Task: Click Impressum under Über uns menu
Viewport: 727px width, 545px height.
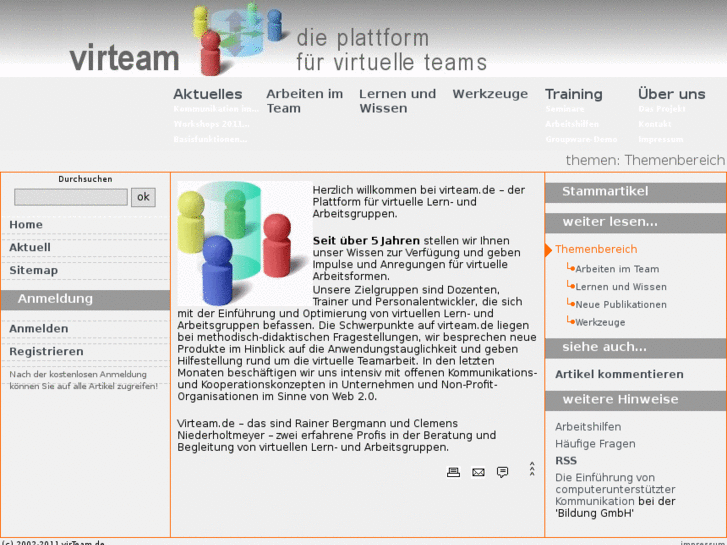Action: (661, 139)
